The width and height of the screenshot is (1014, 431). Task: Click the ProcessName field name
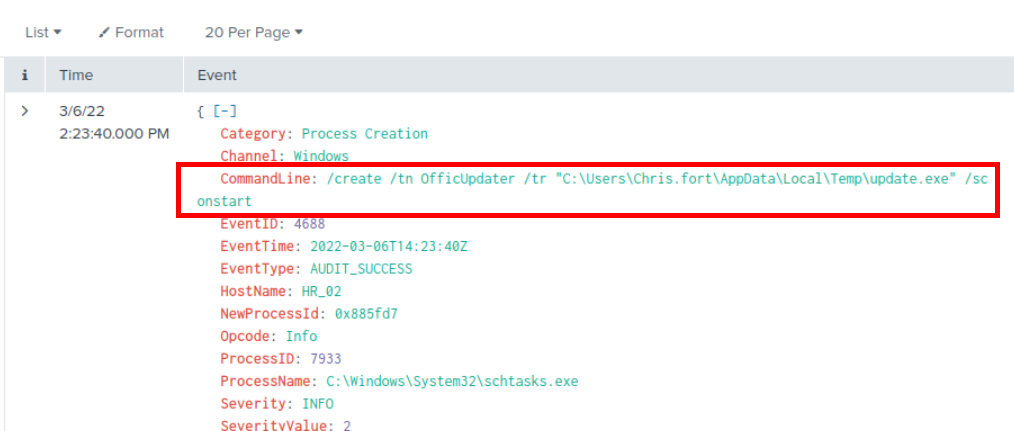[268, 381]
